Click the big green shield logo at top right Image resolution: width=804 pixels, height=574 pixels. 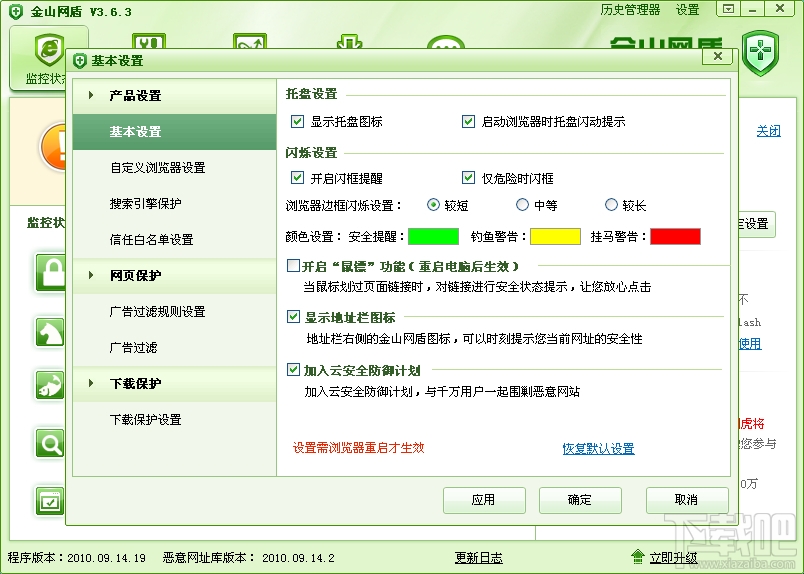(760, 53)
